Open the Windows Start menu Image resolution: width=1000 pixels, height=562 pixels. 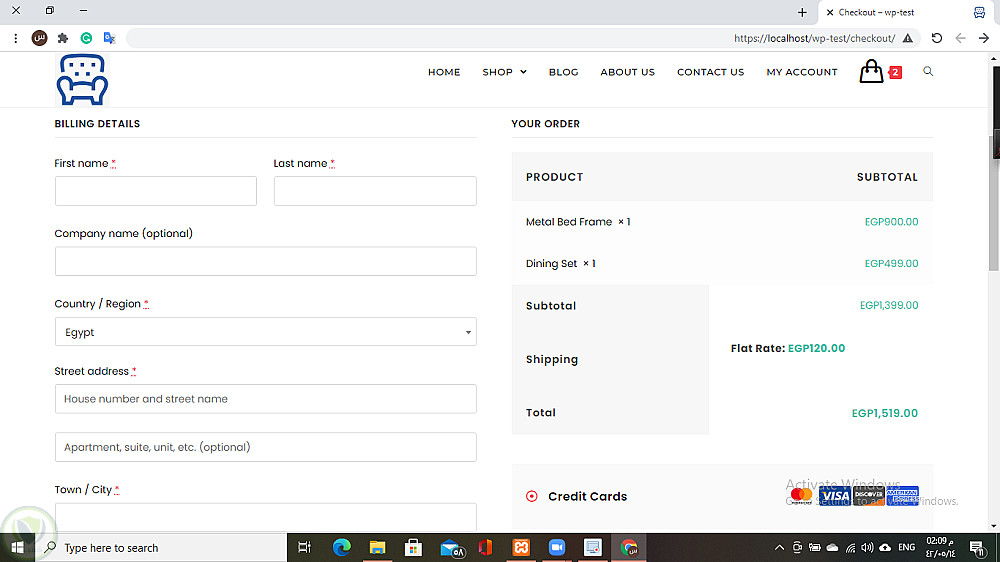[17, 547]
